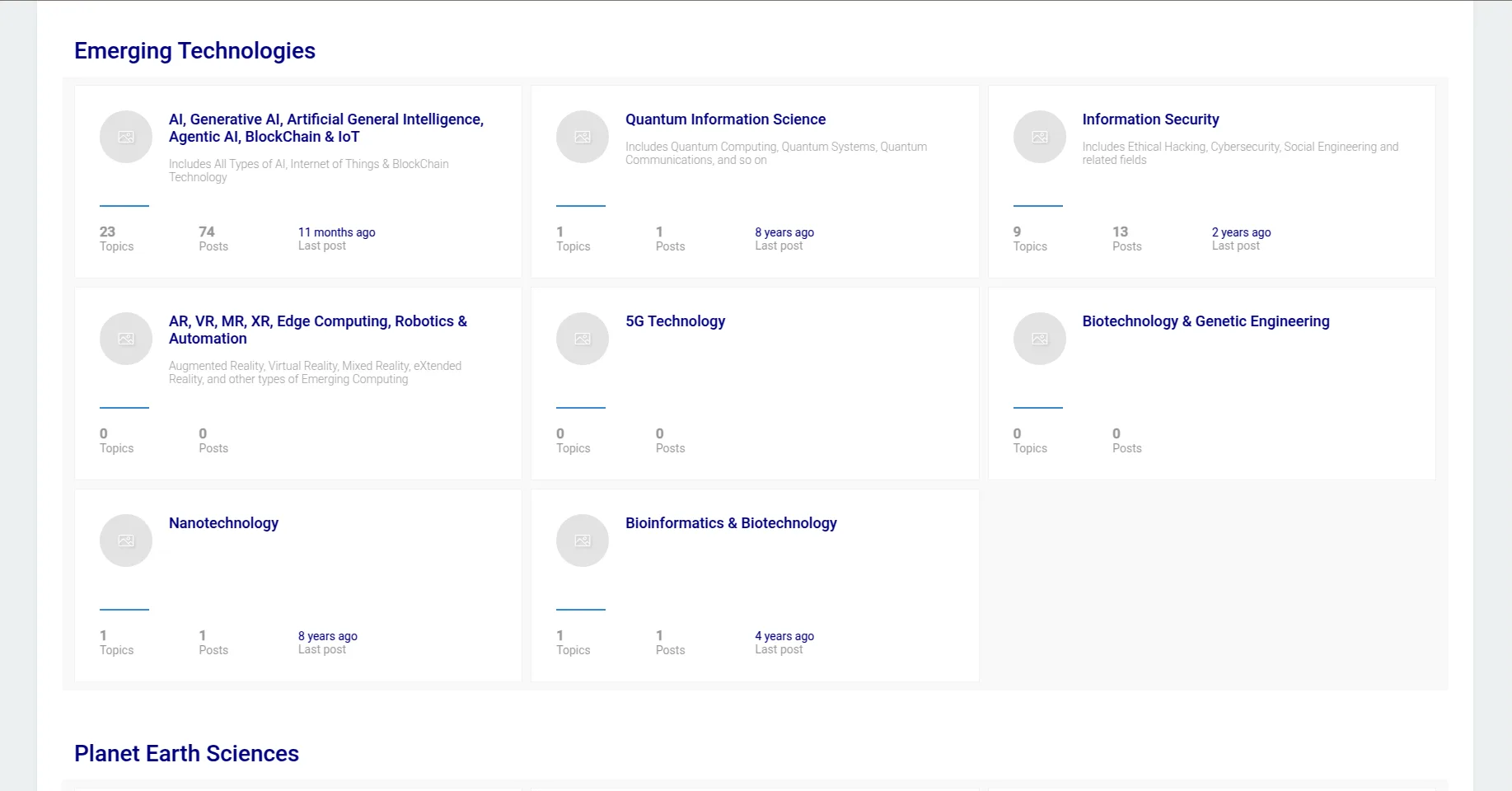Viewport: 1512px width, 791px height.
Task: Click the AI, Generative AI forum placeholder icon
Action: [126, 137]
